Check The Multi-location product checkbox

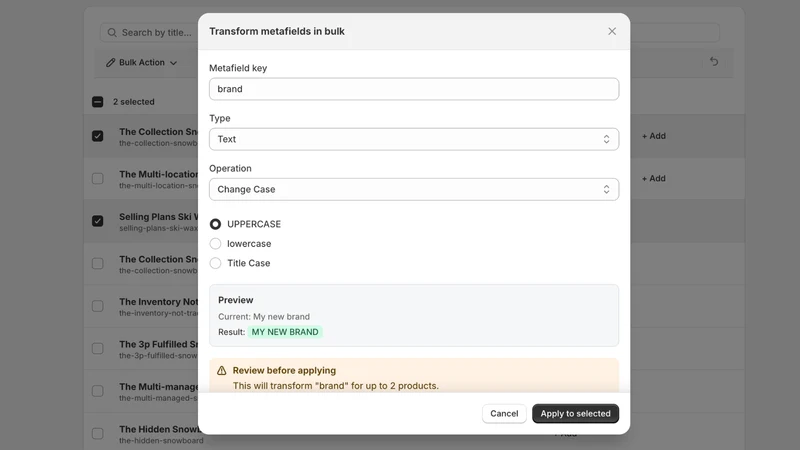coord(97,179)
